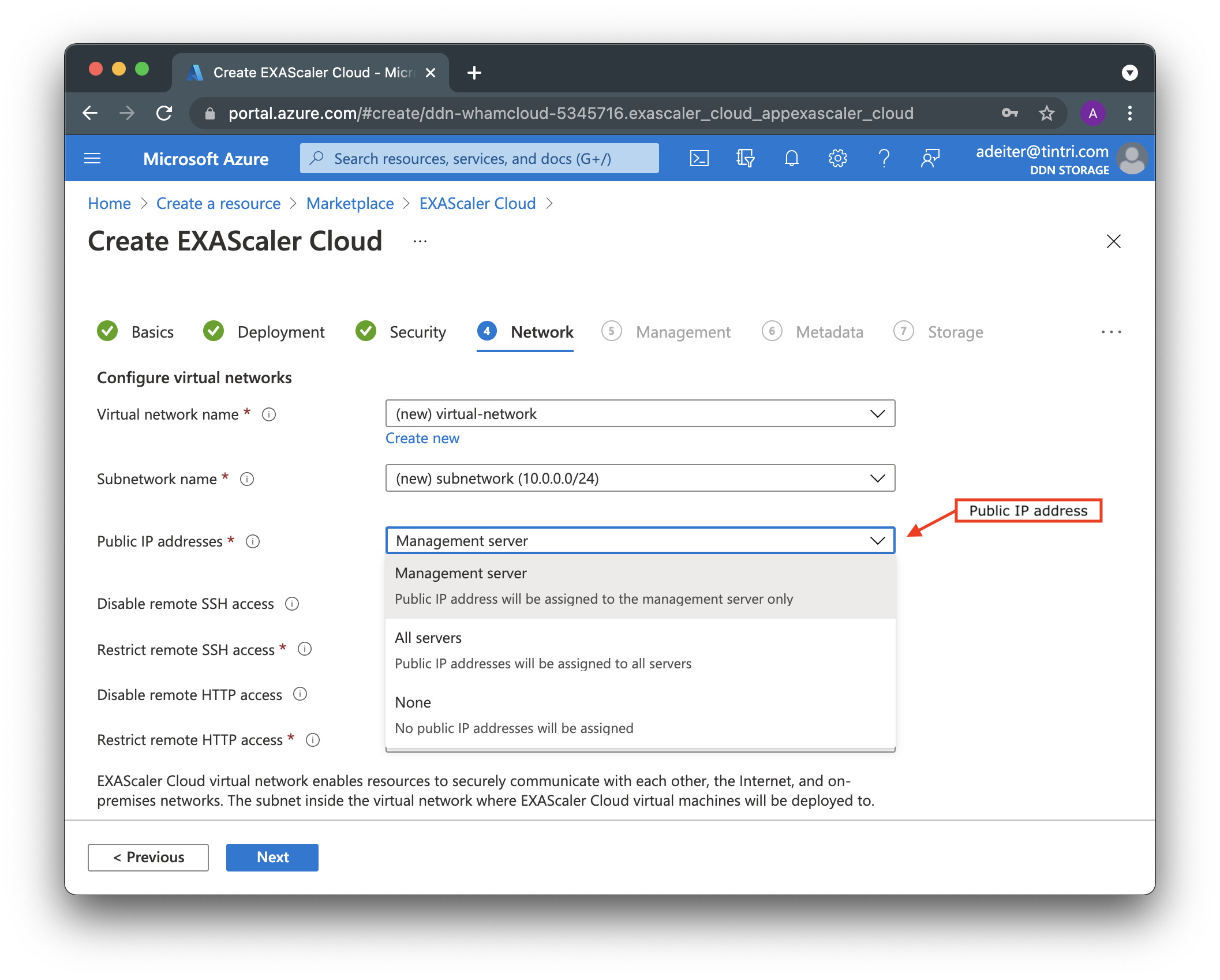Switch to the Security step tab
The image size is (1220, 980).
click(417, 332)
